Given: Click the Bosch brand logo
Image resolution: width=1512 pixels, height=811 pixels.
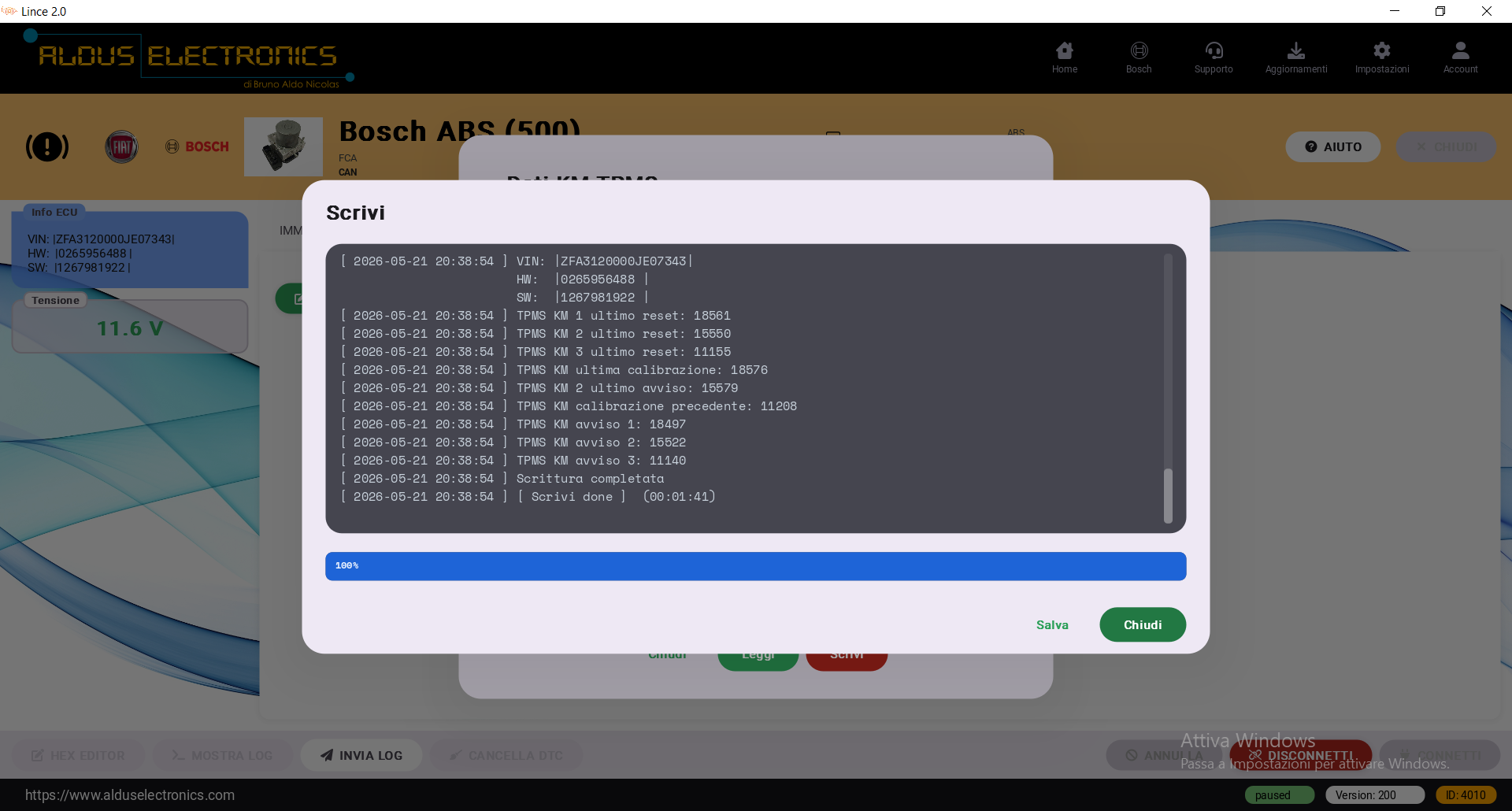Looking at the screenshot, I should [x=197, y=146].
